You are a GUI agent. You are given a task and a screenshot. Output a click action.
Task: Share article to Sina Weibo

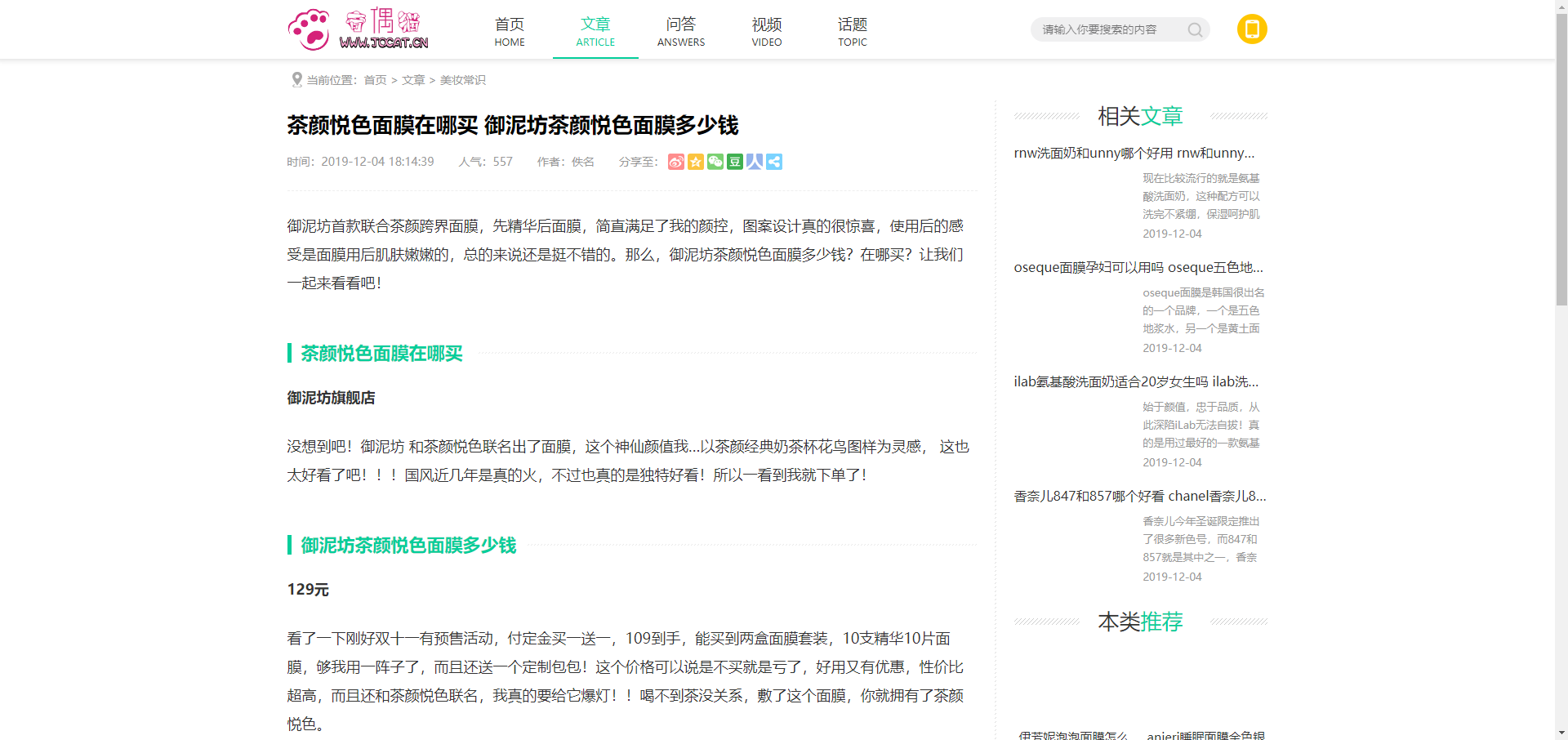click(x=676, y=162)
